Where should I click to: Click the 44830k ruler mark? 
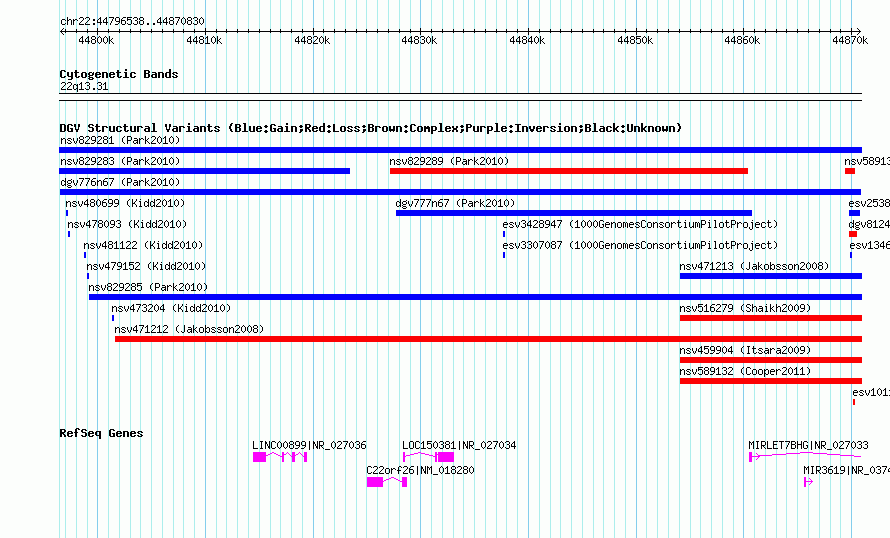coord(419,40)
